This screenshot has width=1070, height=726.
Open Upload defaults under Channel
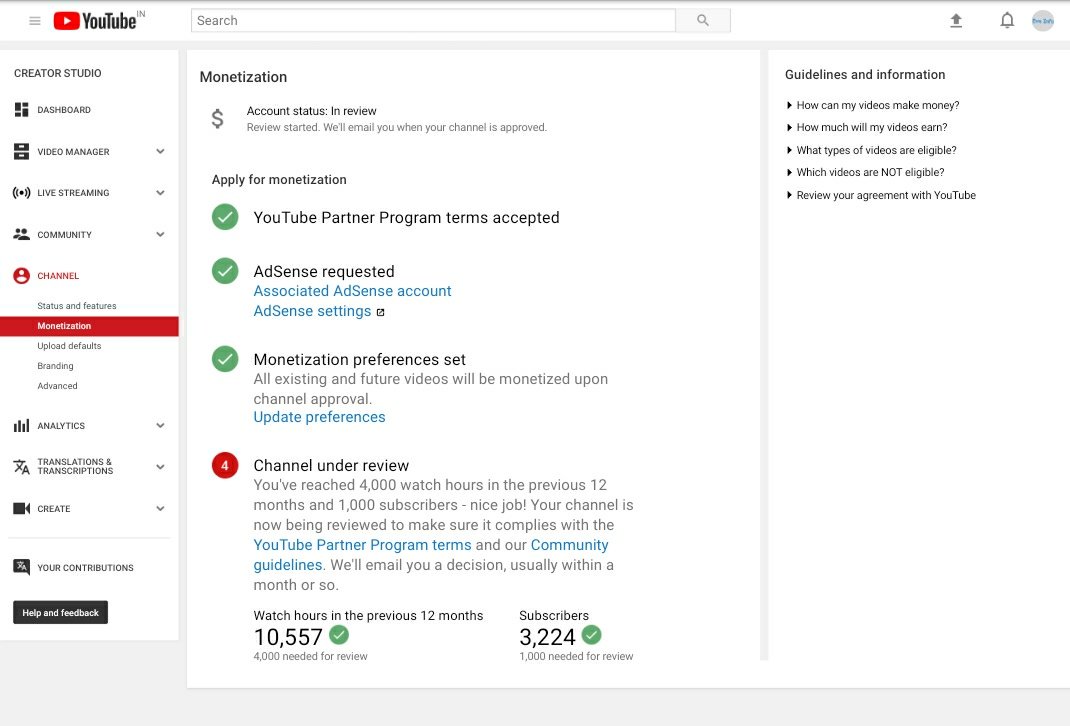point(69,346)
